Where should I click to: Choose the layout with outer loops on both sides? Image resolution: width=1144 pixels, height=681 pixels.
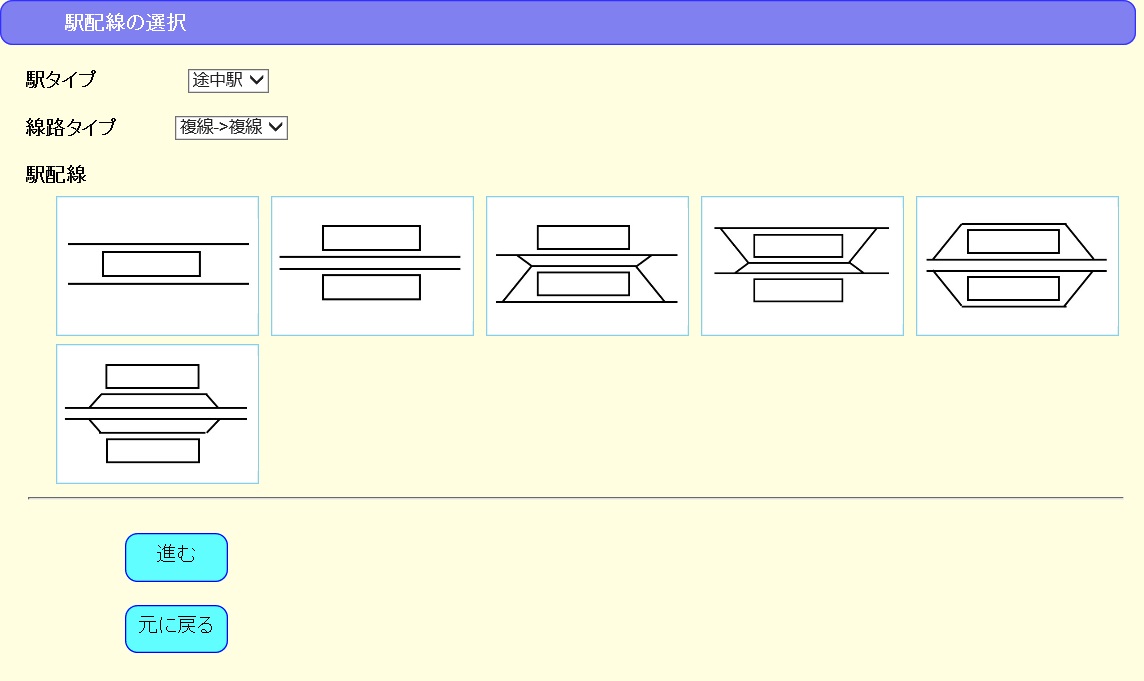(1017, 265)
